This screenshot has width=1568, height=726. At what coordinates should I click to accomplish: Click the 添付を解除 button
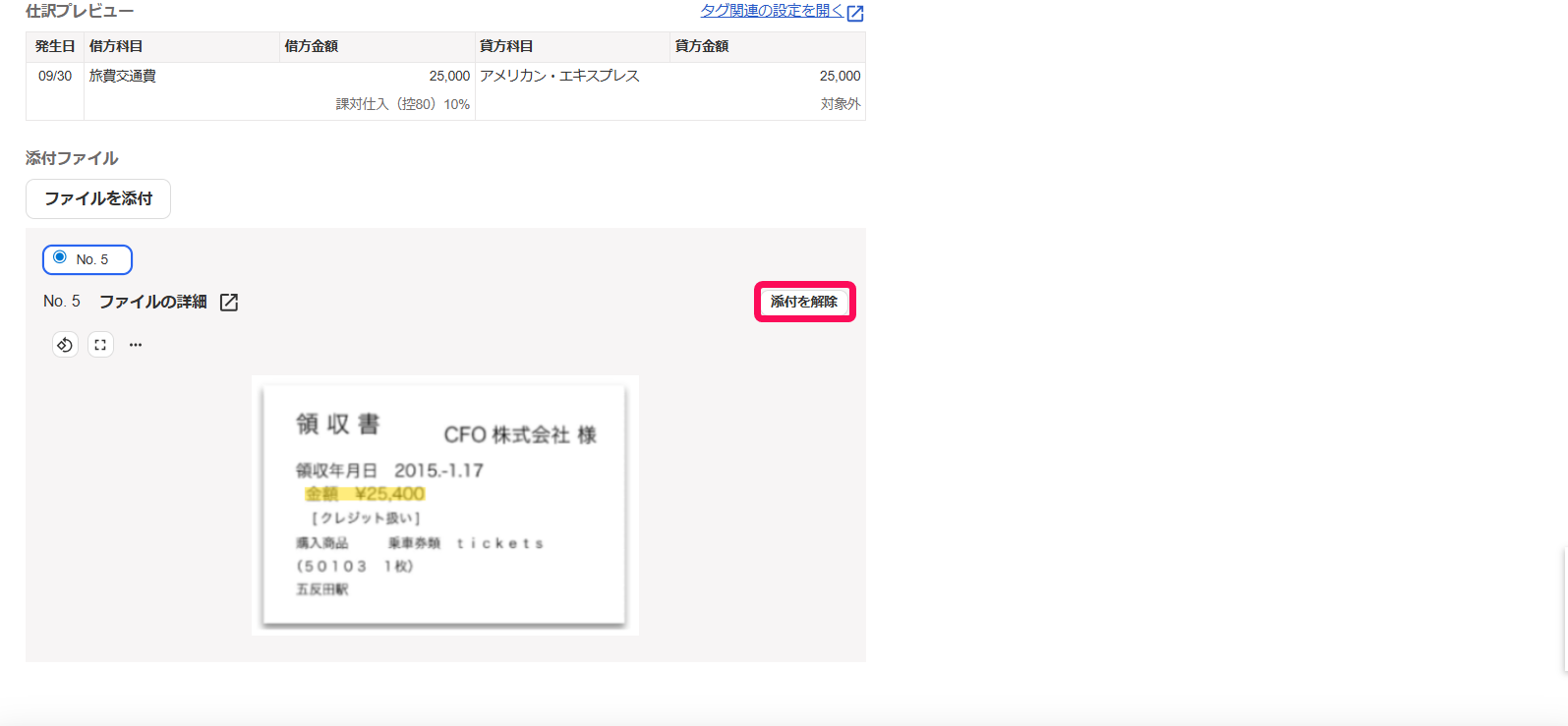coord(804,302)
